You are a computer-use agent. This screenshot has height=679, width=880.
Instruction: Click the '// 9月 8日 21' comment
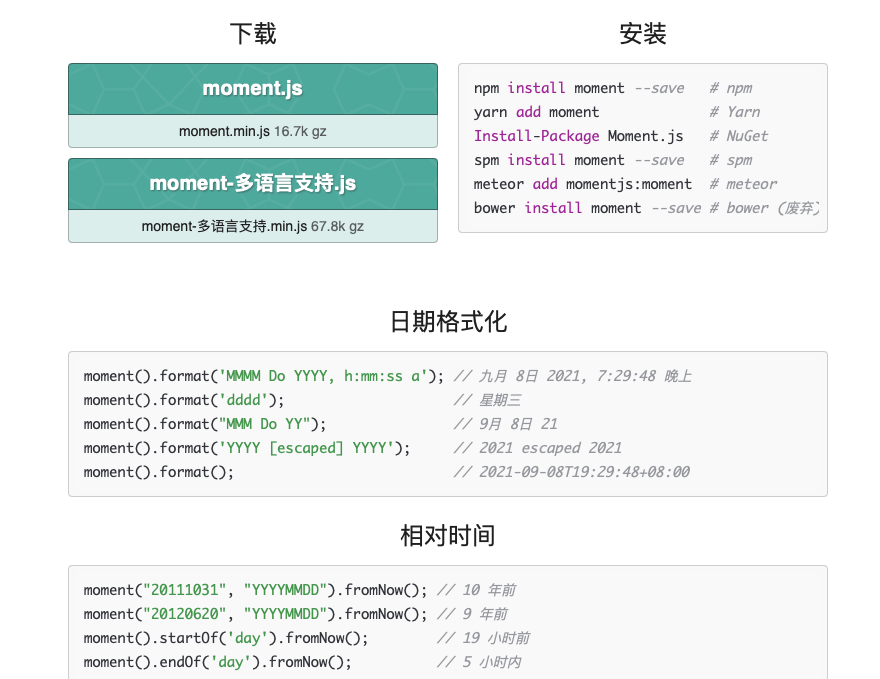tap(506, 424)
